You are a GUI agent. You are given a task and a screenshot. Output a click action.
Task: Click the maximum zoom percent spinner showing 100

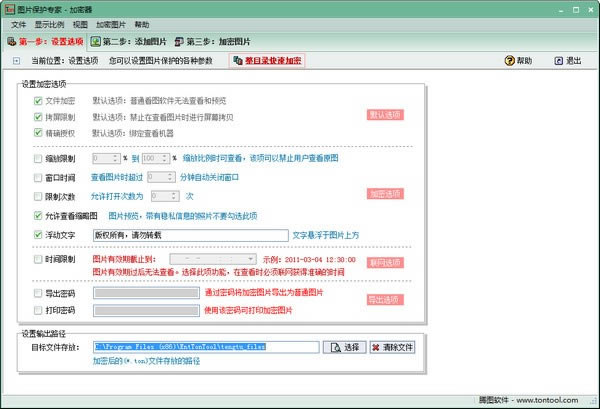(x=156, y=158)
